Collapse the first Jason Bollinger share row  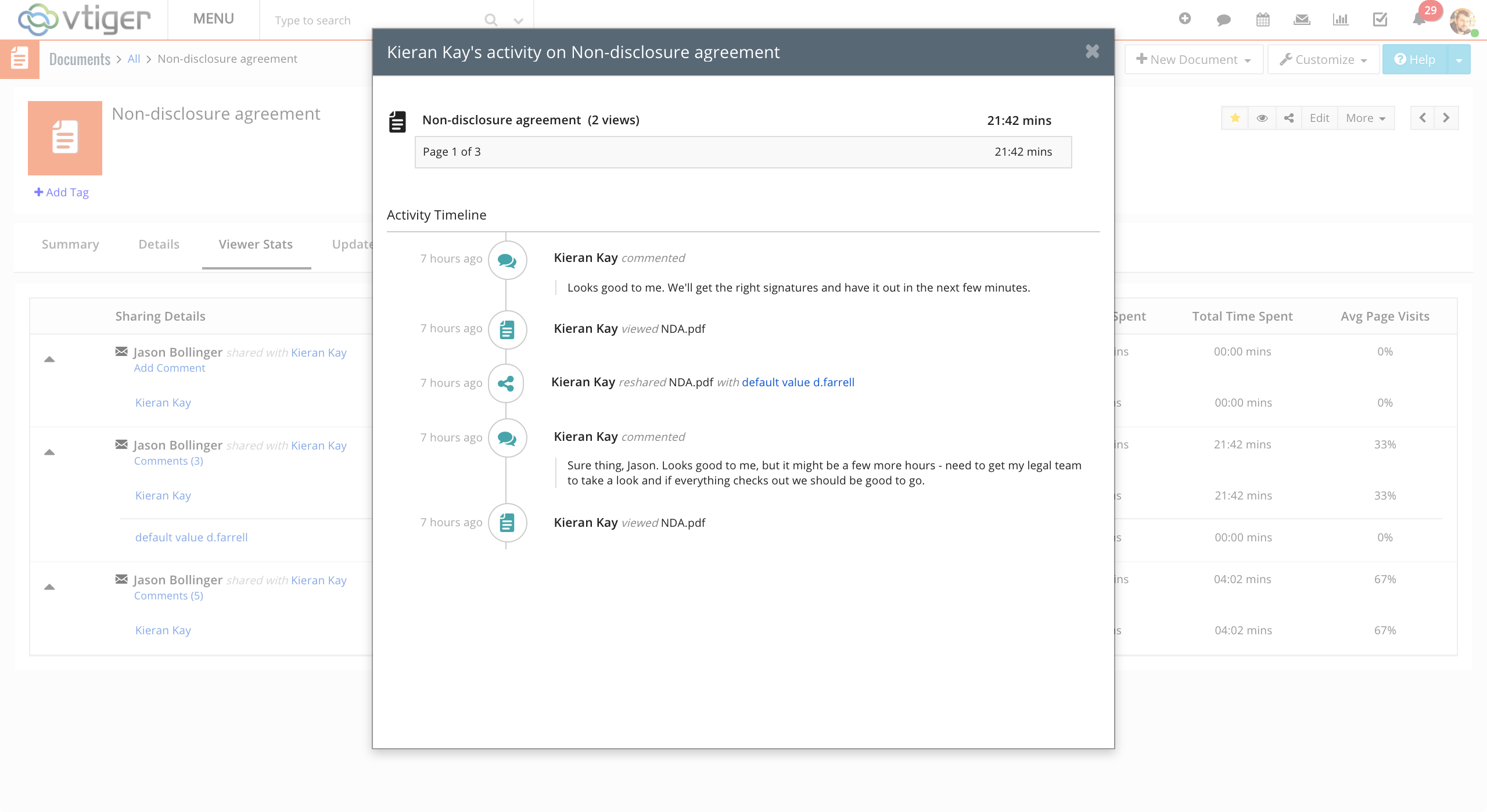point(49,360)
